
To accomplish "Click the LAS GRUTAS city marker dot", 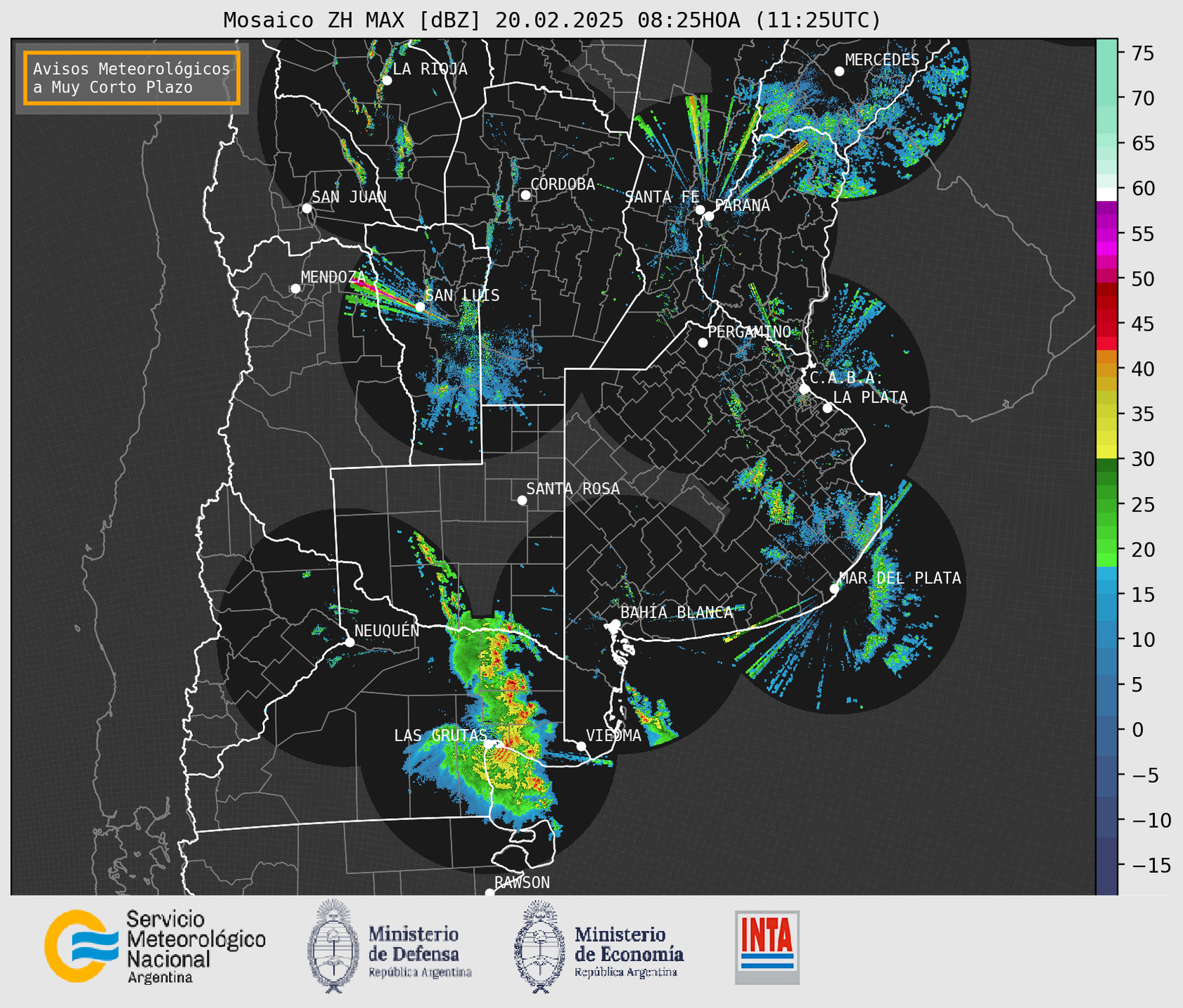I will (489, 744).
